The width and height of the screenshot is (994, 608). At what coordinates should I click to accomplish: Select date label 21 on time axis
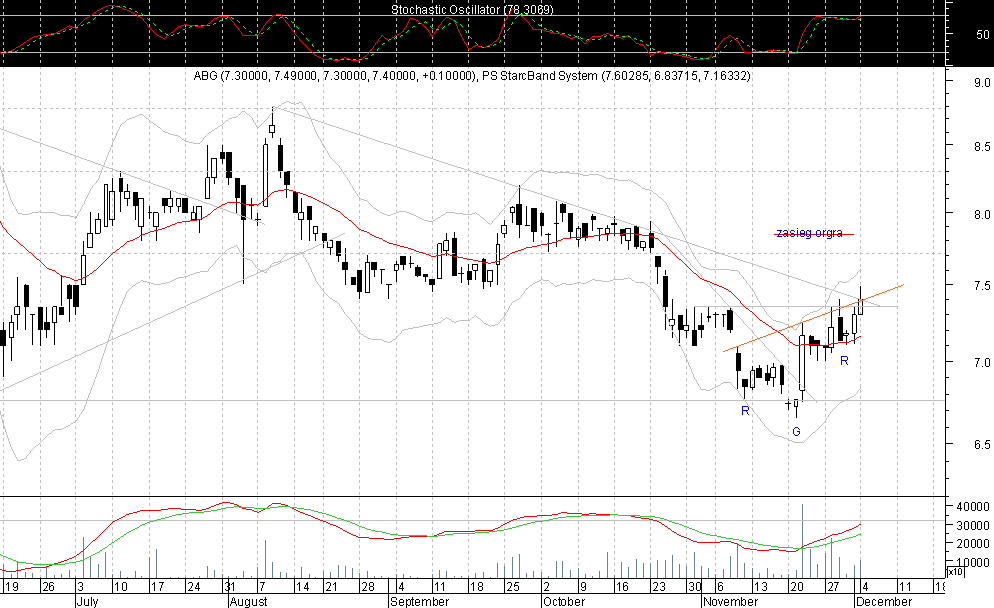(330, 586)
